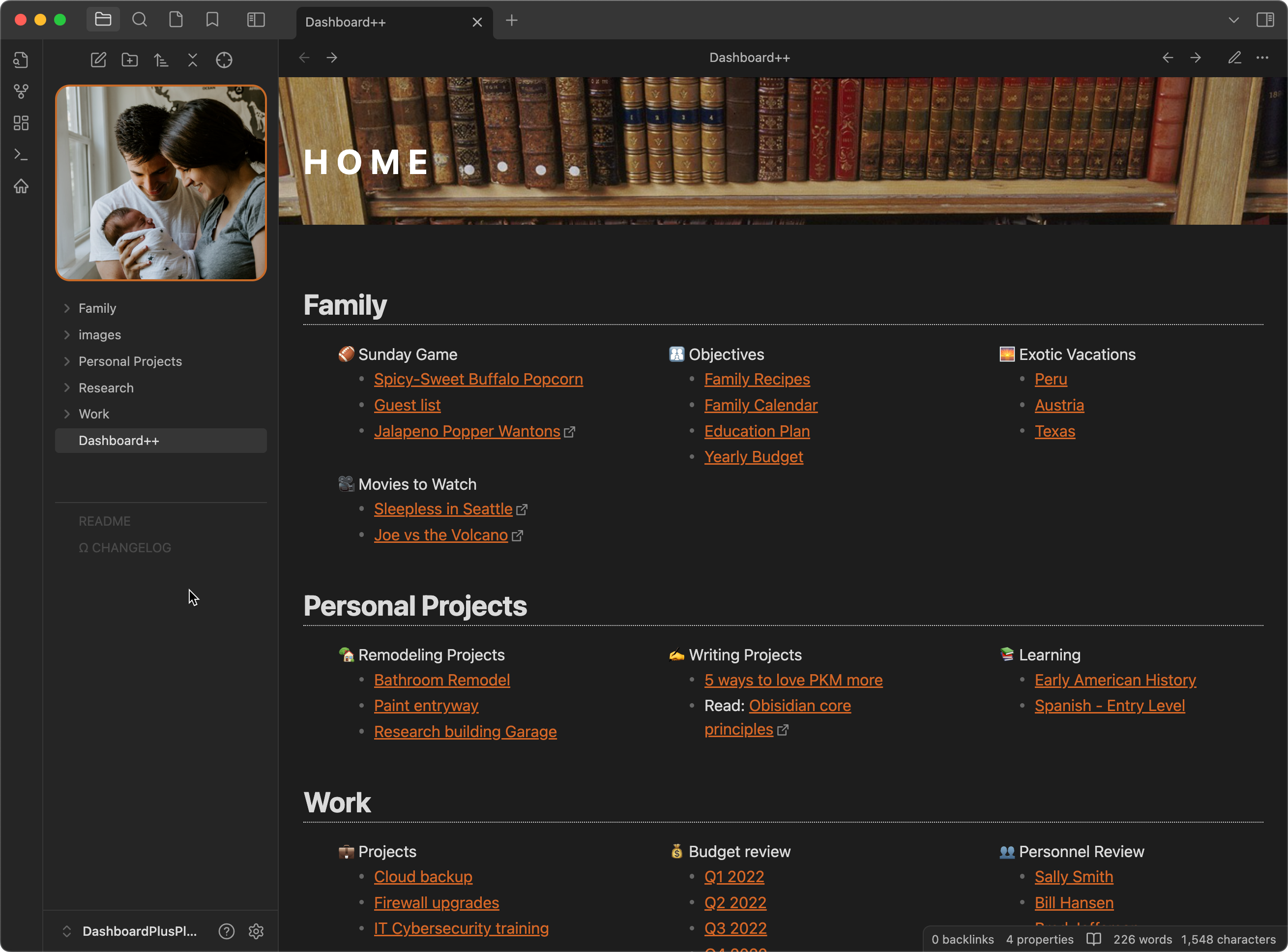This screenshot has width=1288, height=952.
Task: Expand the Family folder
Action: tap(97, 308)
